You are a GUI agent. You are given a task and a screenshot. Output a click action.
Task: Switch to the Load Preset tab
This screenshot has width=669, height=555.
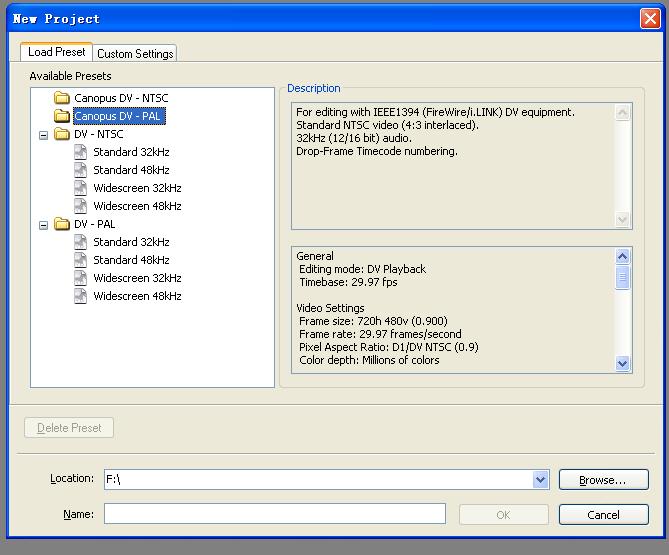56,52
